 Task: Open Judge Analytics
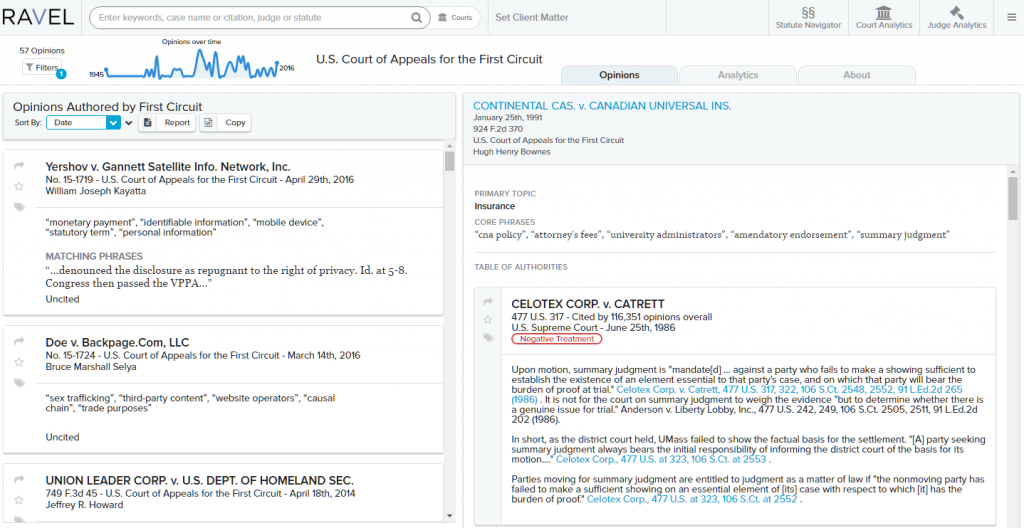957,18
